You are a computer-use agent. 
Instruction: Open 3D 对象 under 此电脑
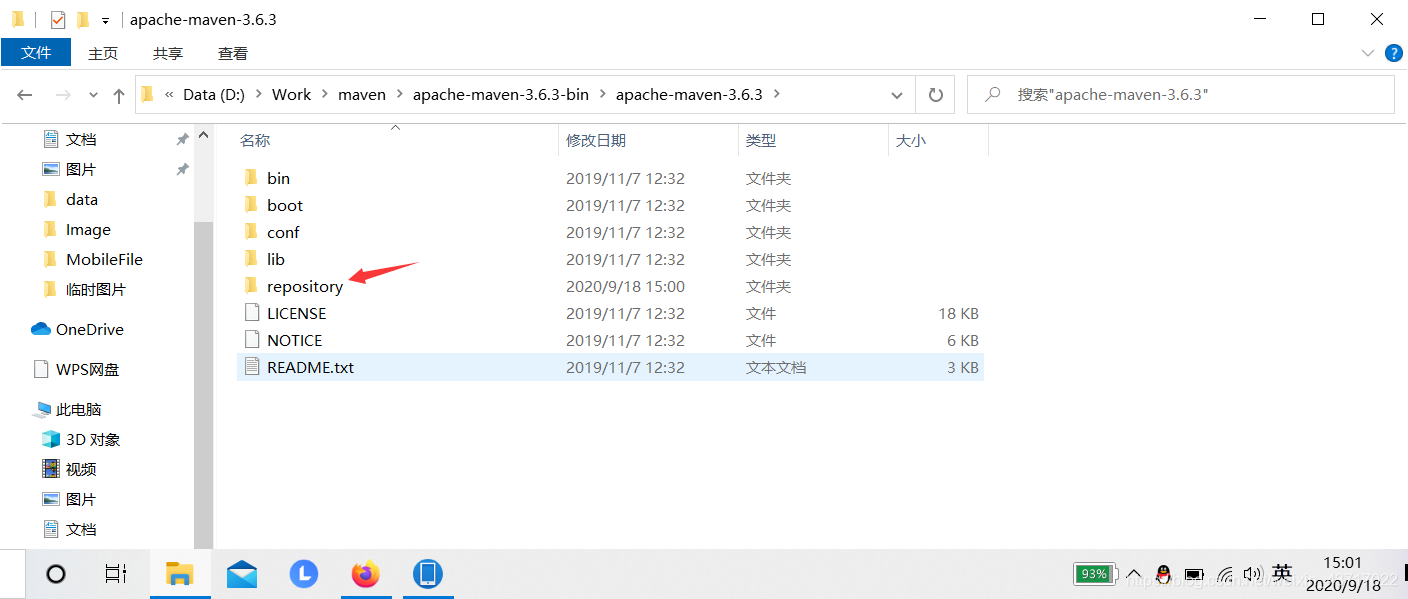pos(93,439)
